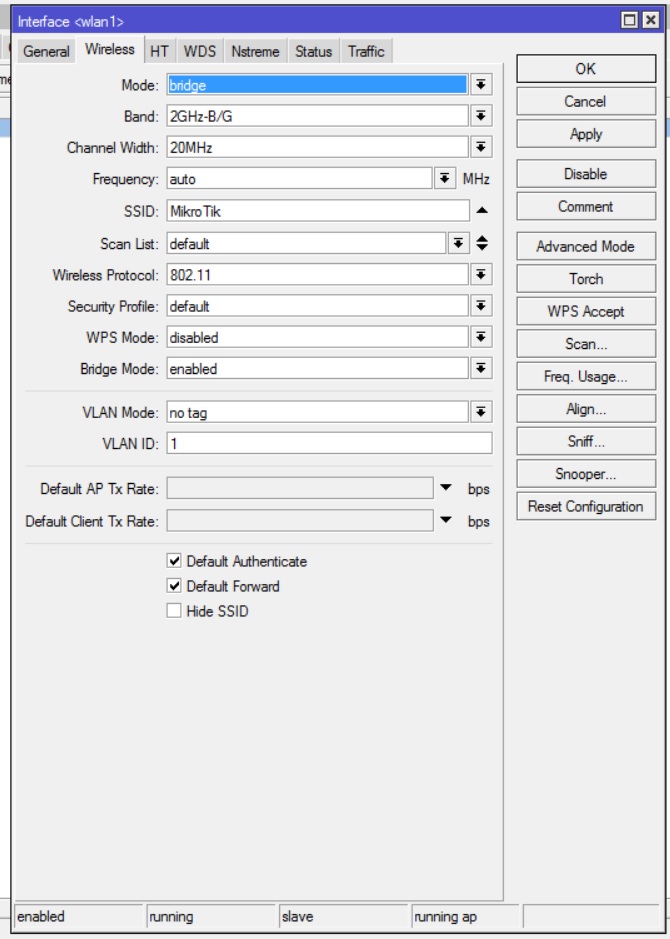Open the VLAN Mode dropdown arrow

click(481, 412)
